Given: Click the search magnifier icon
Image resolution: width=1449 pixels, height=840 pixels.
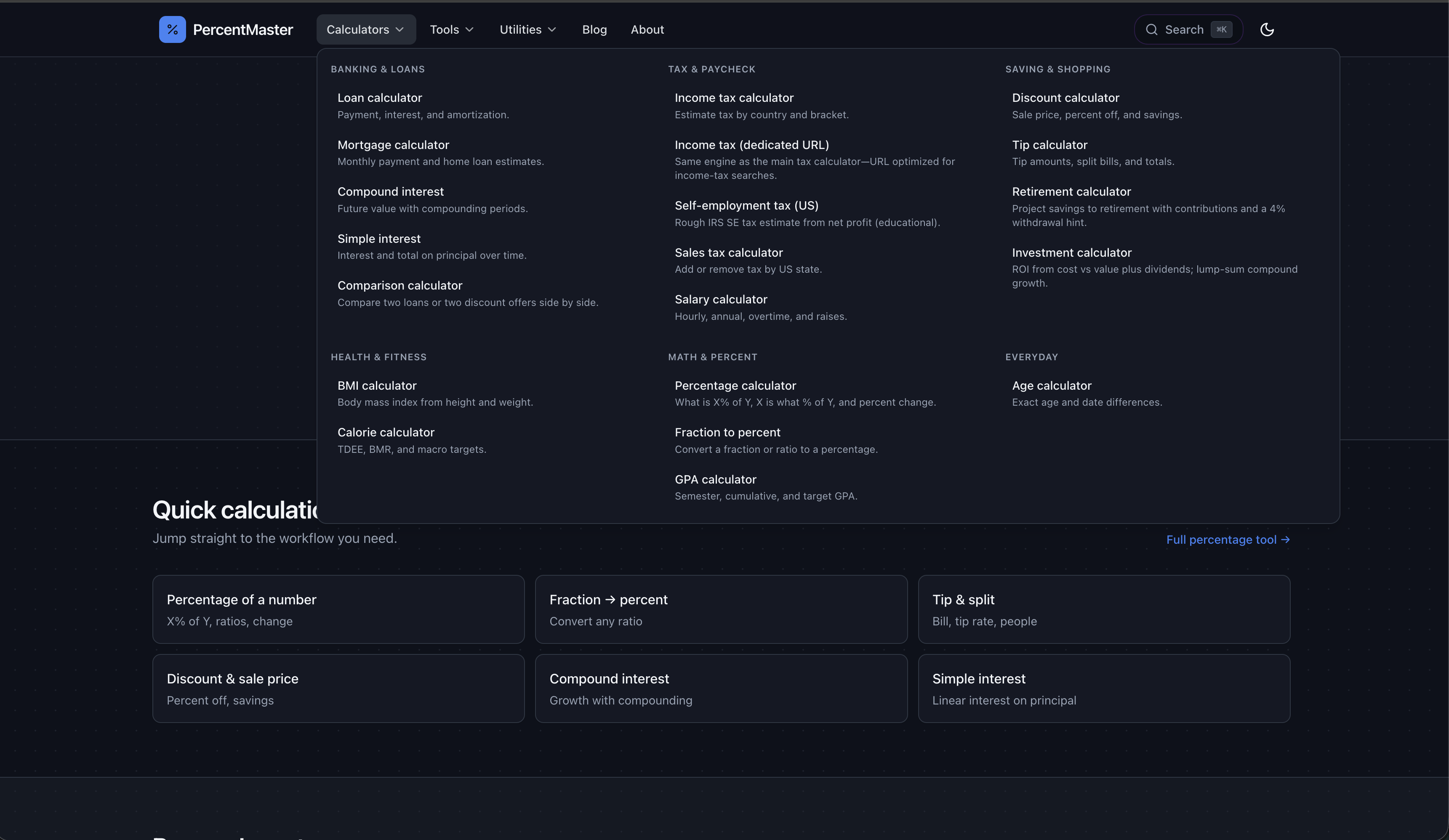Looking at the screenshot, I should click(1152, 29).
